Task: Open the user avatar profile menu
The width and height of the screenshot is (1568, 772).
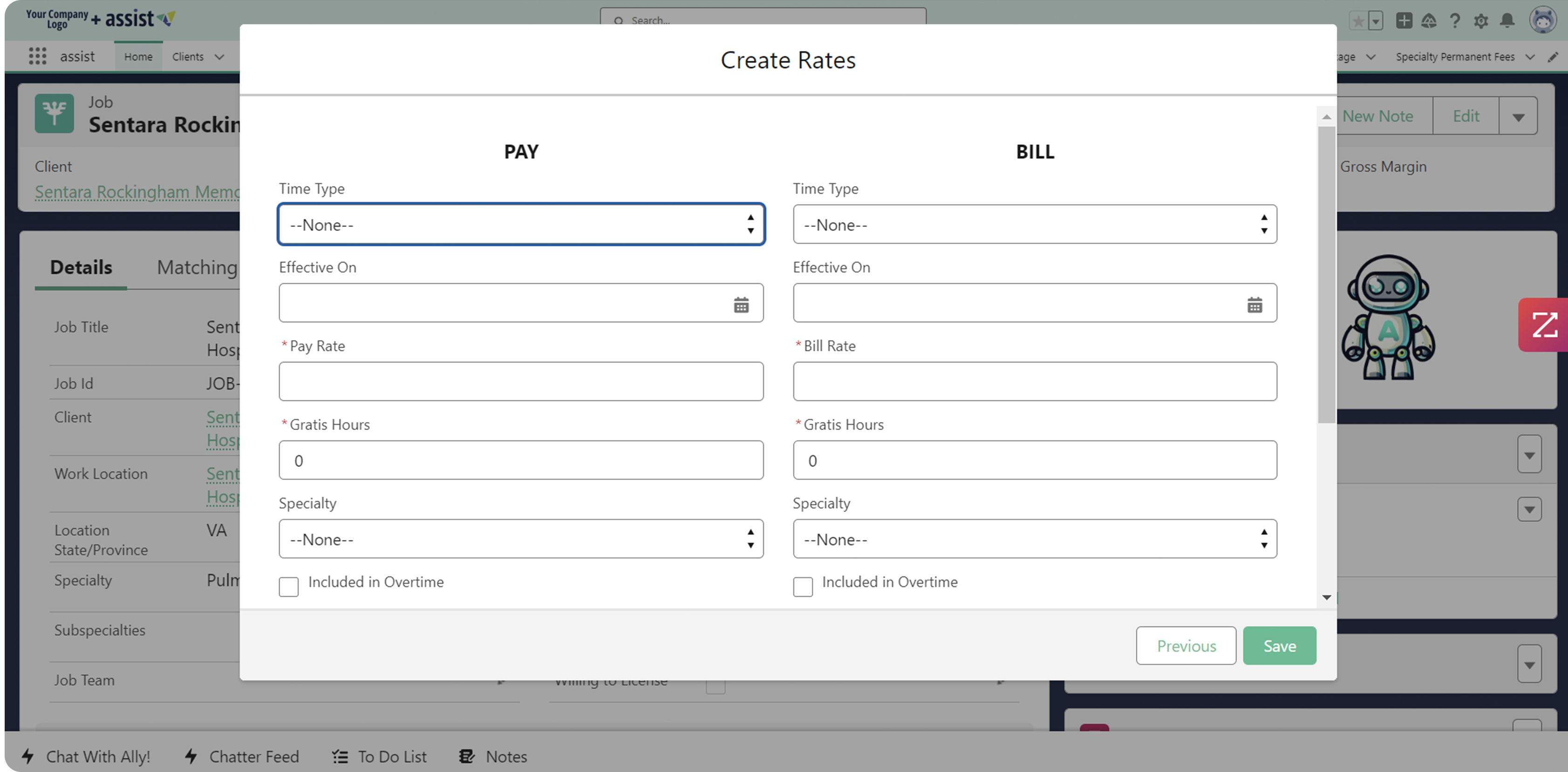Action: pos(1542,20)
